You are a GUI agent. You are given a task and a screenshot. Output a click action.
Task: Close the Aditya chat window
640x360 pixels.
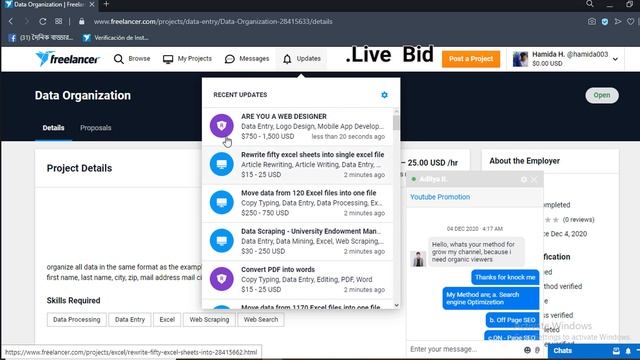coord(534,179)
